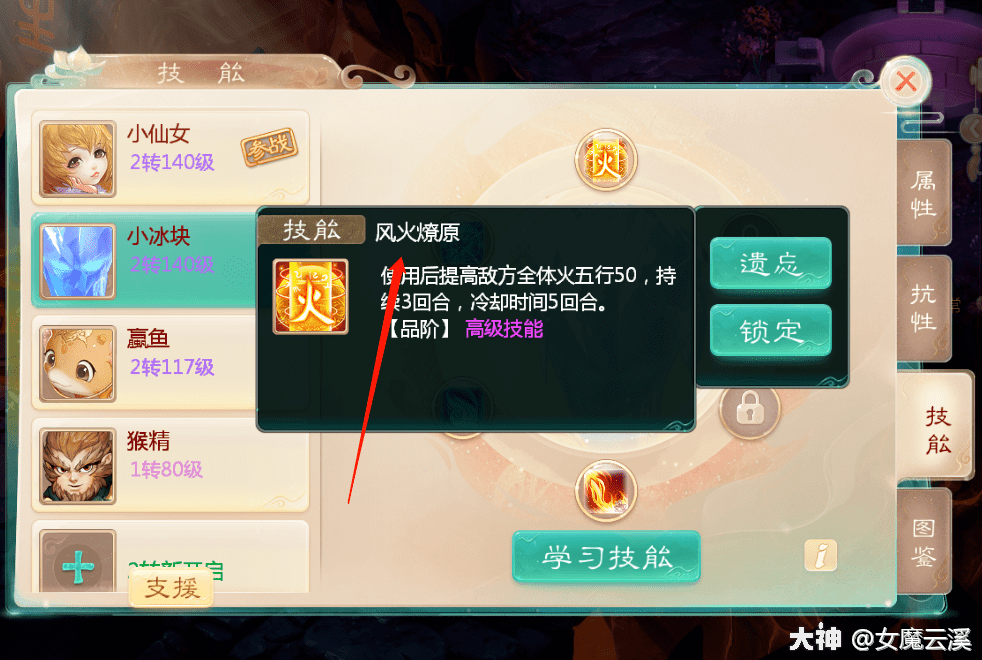Click the fire skill slot at top
Viewport: 982px width, 660px height.
tap(606, 160)
